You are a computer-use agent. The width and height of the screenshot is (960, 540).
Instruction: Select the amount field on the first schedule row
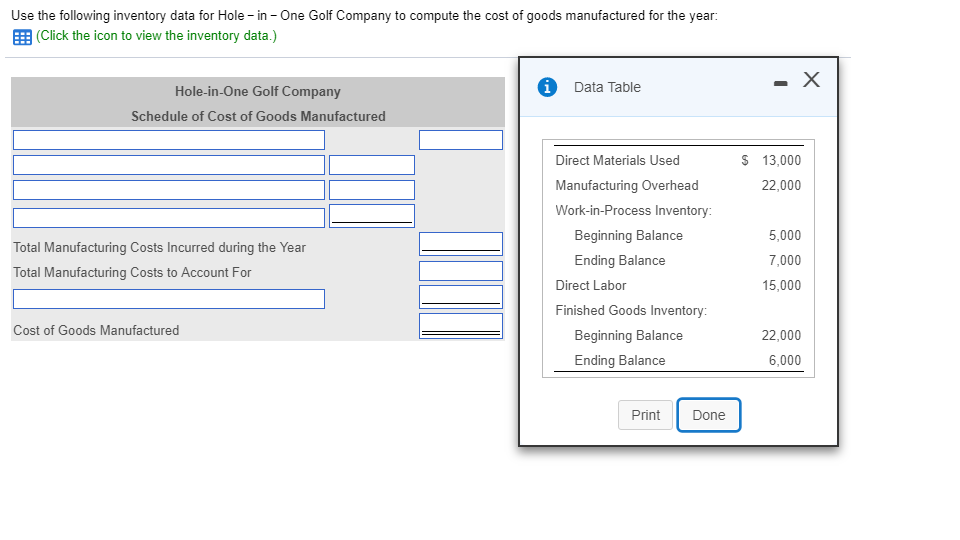pos(461,140)
